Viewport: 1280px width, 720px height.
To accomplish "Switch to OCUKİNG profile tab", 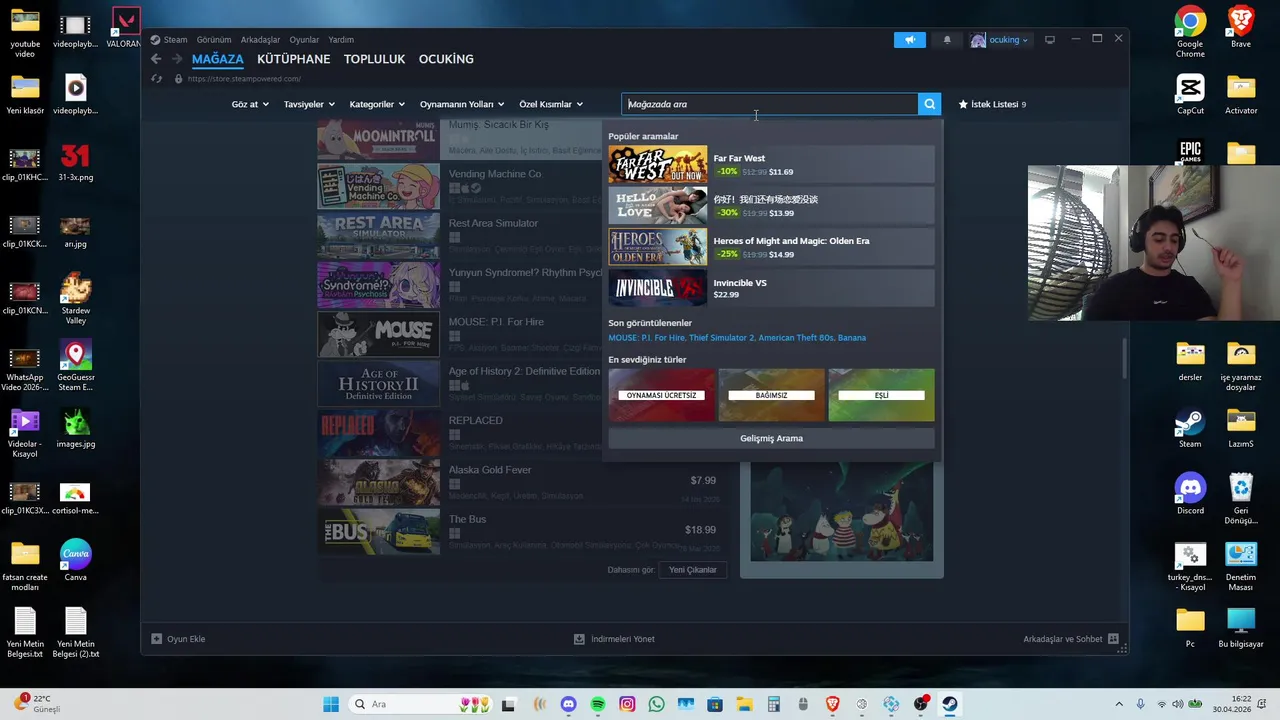I will (x=446, y=59).
